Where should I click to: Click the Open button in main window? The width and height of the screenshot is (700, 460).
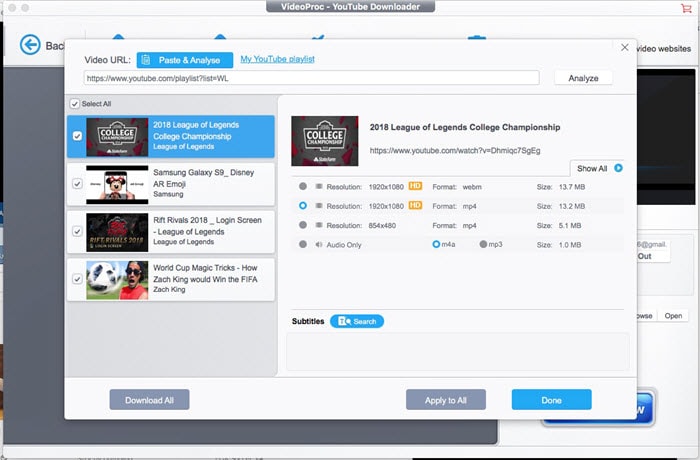coord(673,316)
